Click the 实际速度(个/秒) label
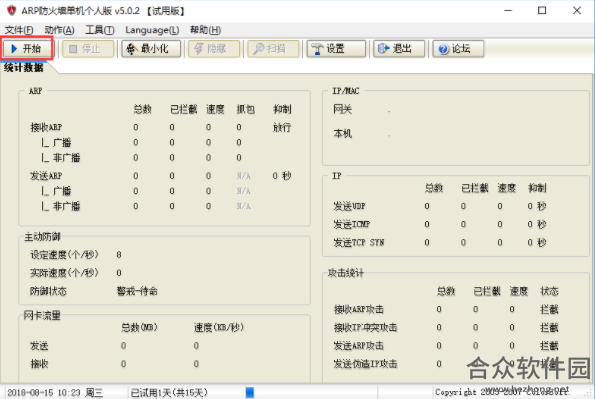The width and height of the screenshot is (595, 399). (64, 273)
